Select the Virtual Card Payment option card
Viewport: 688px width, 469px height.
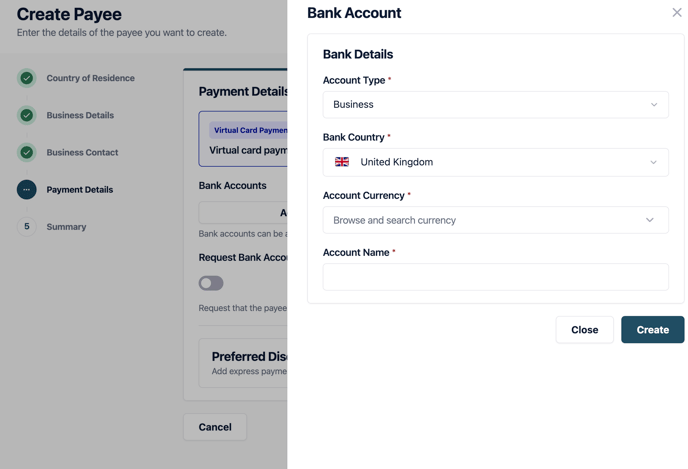(x=243, y=139)
